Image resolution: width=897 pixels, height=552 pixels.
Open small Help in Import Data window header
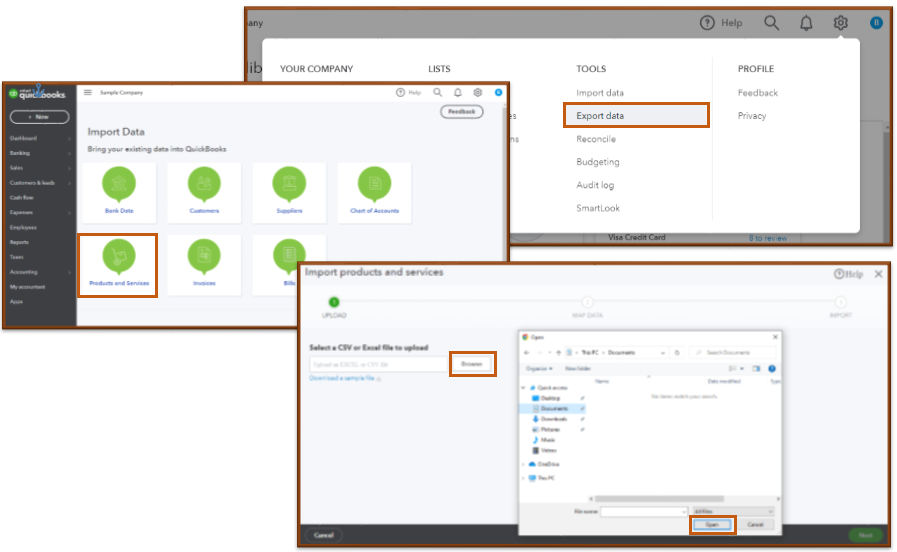(408, 92)
